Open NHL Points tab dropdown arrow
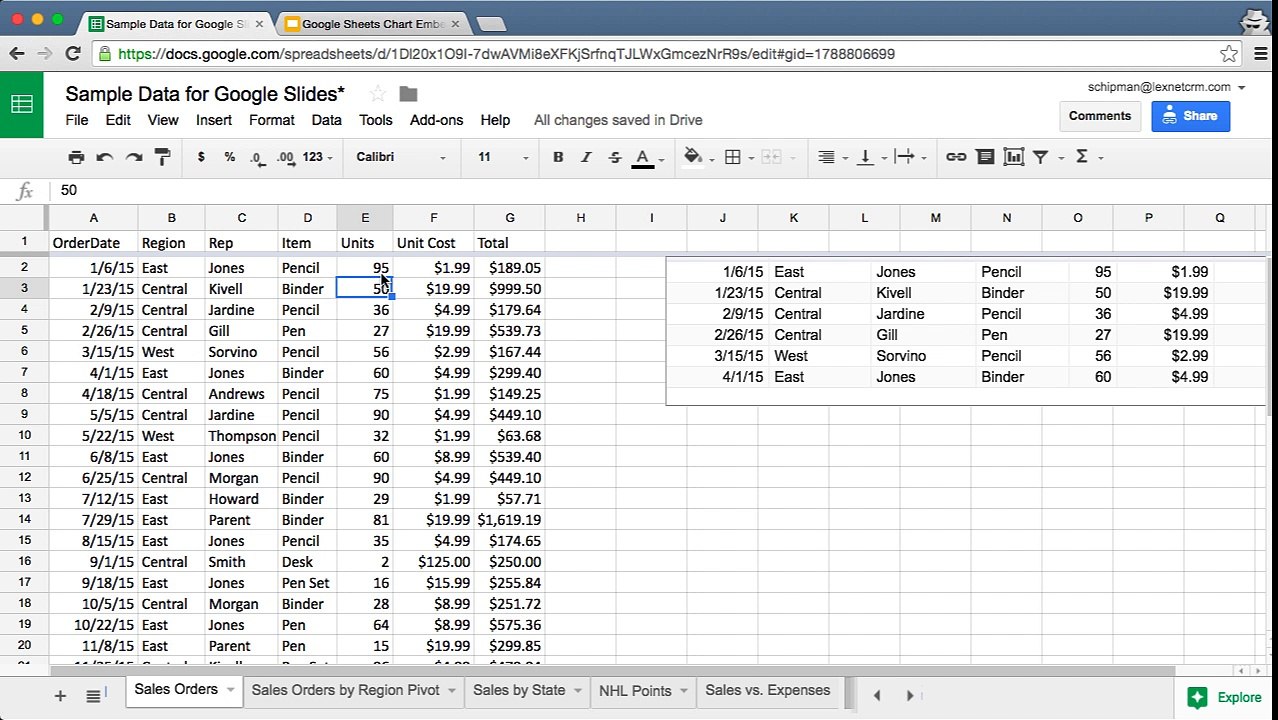Viewport: 1278px width, 720px height. click(x=684, y=691)
